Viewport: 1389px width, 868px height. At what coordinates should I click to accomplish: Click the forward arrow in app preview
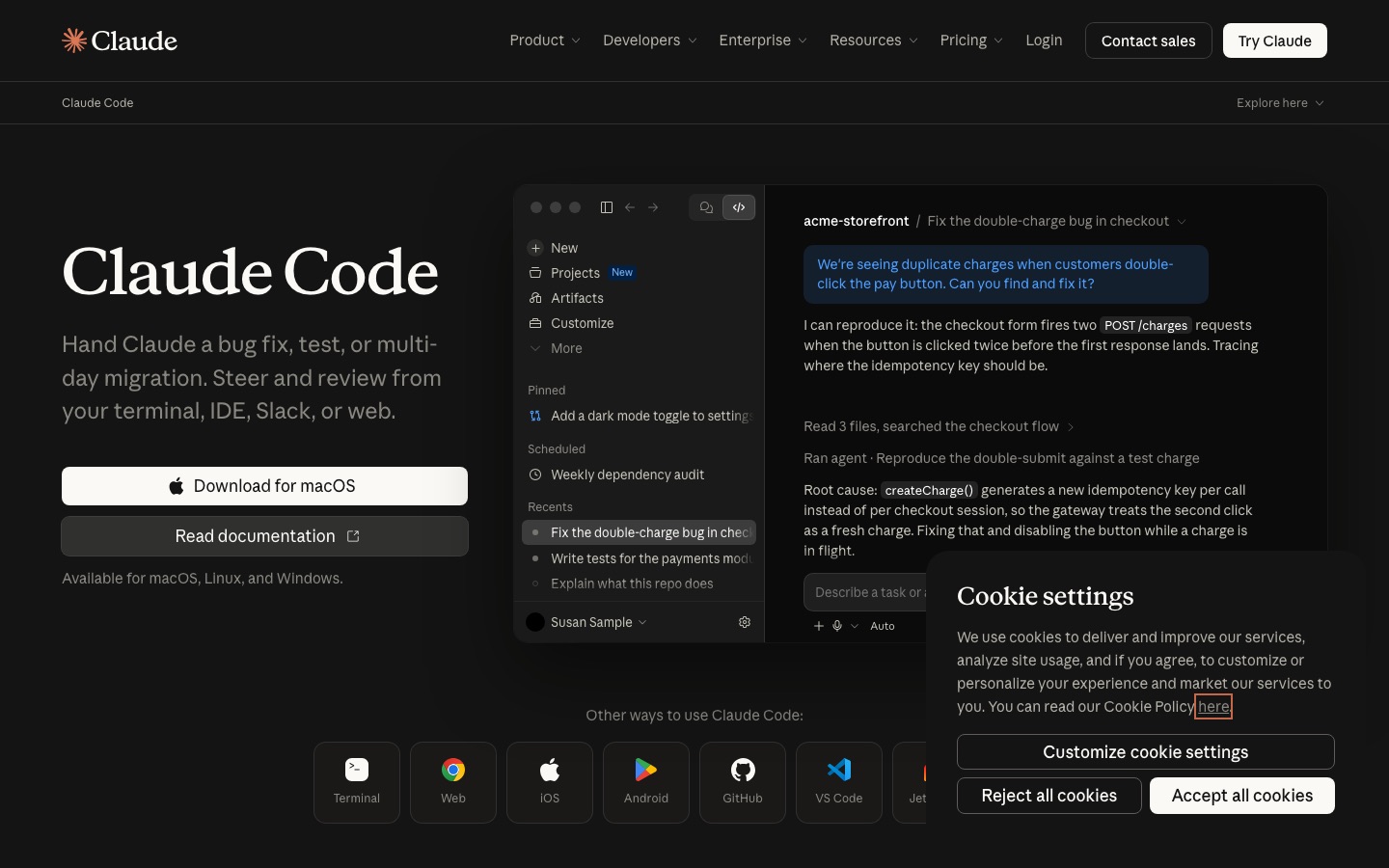[653, 207]
